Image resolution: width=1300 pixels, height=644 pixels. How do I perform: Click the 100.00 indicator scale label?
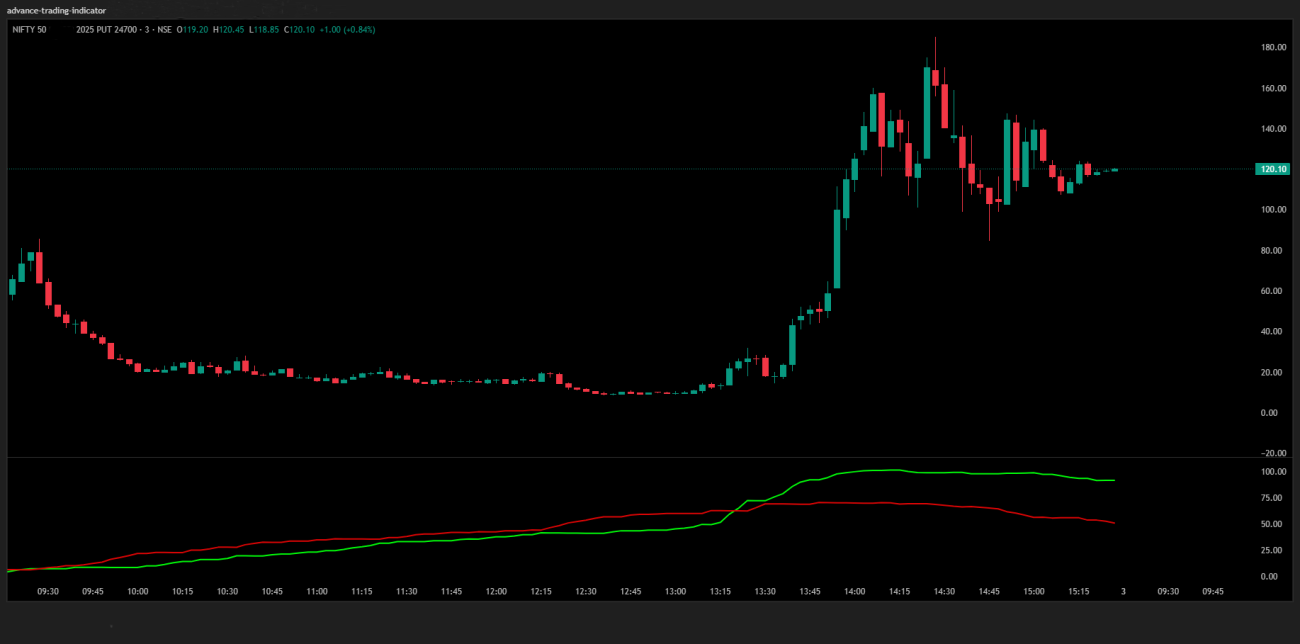(1272, 472)
